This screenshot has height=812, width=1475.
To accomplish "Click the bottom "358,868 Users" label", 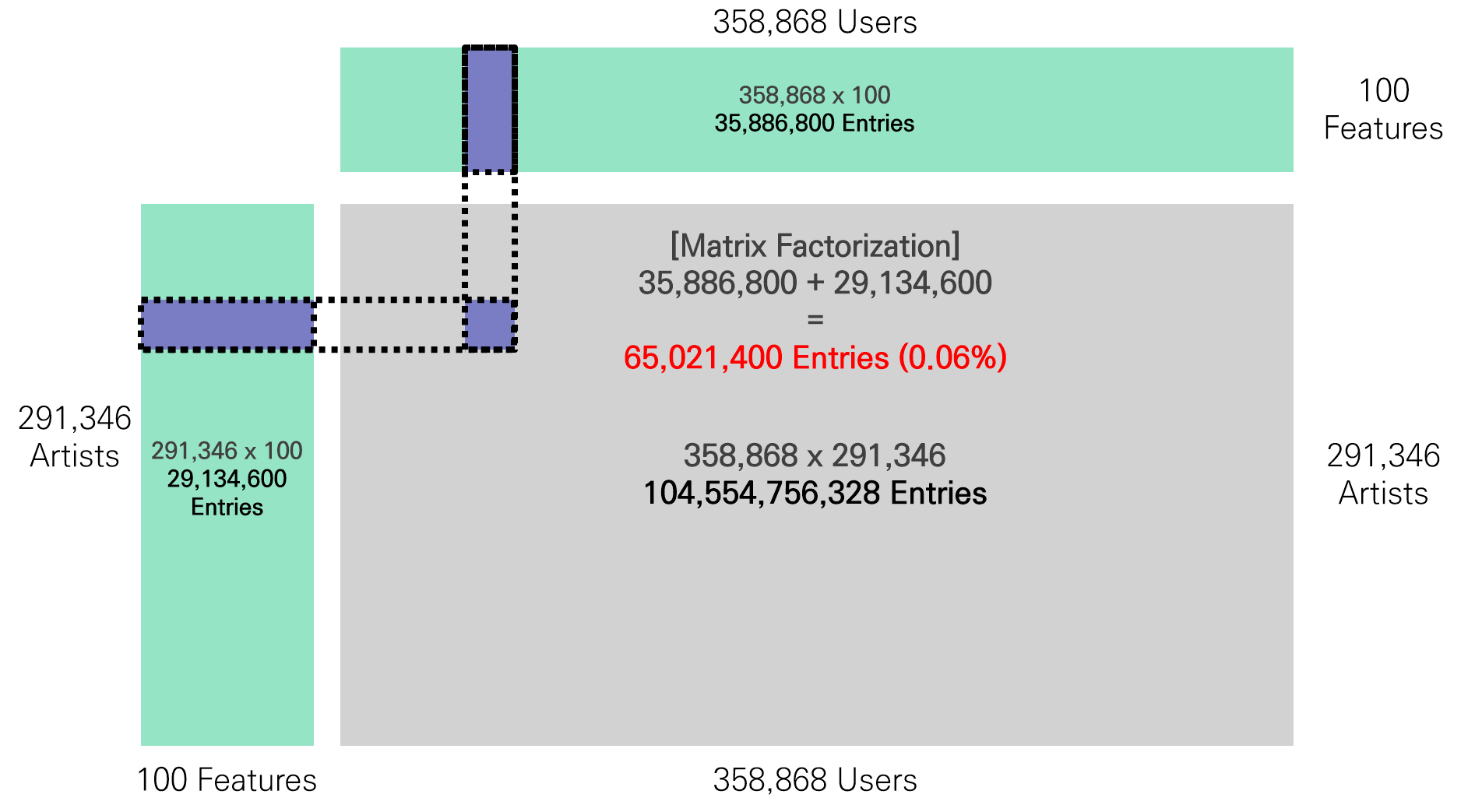I will coord(815,780).
